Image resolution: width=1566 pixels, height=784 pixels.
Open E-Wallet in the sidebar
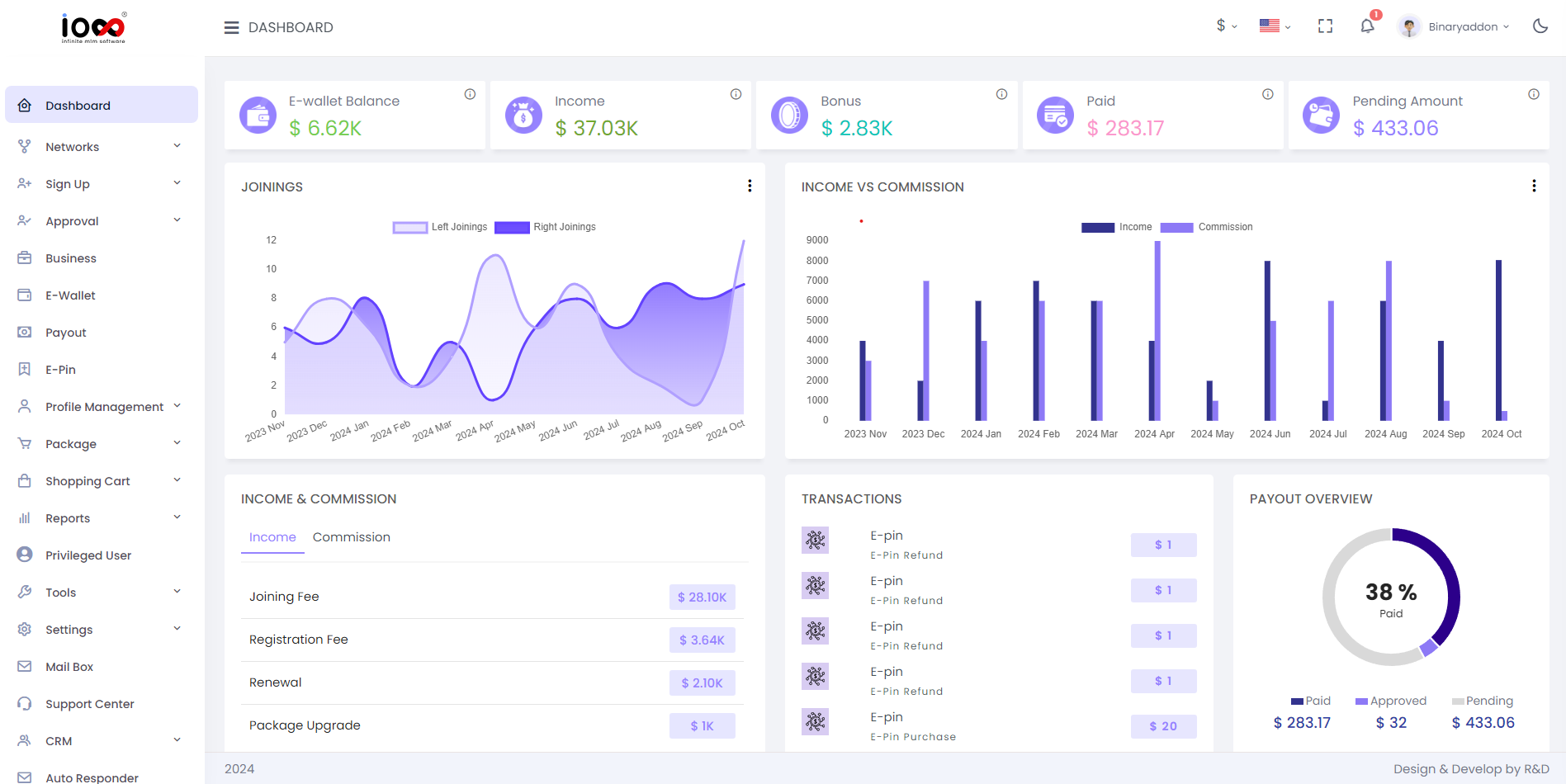(102, 295)
